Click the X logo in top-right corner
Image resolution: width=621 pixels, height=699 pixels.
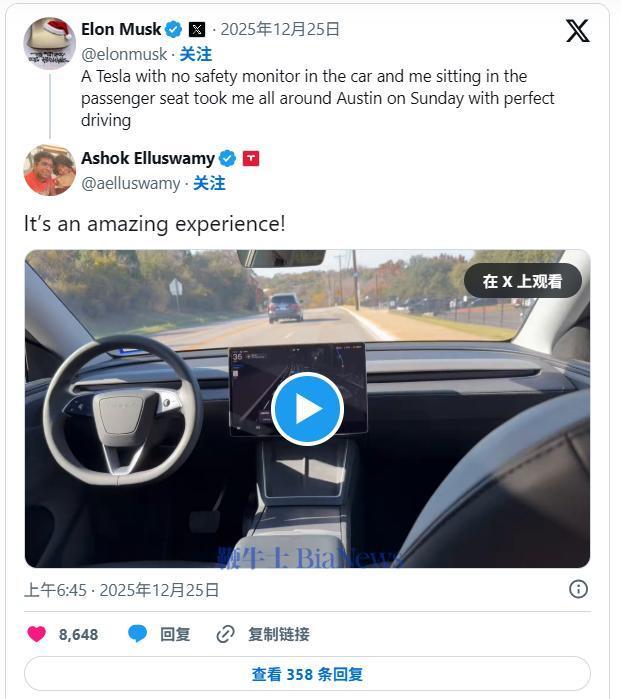point(577,31)
